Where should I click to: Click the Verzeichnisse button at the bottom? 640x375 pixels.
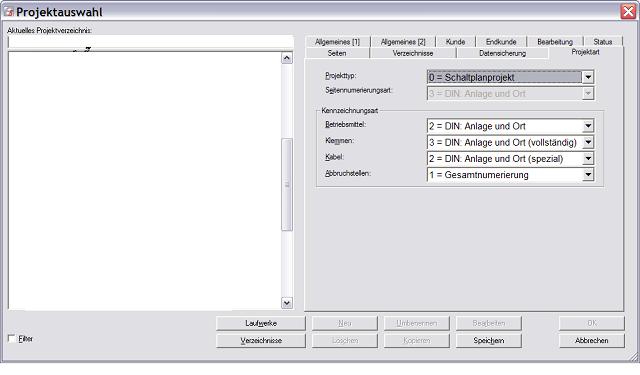[x=261, y=340]
